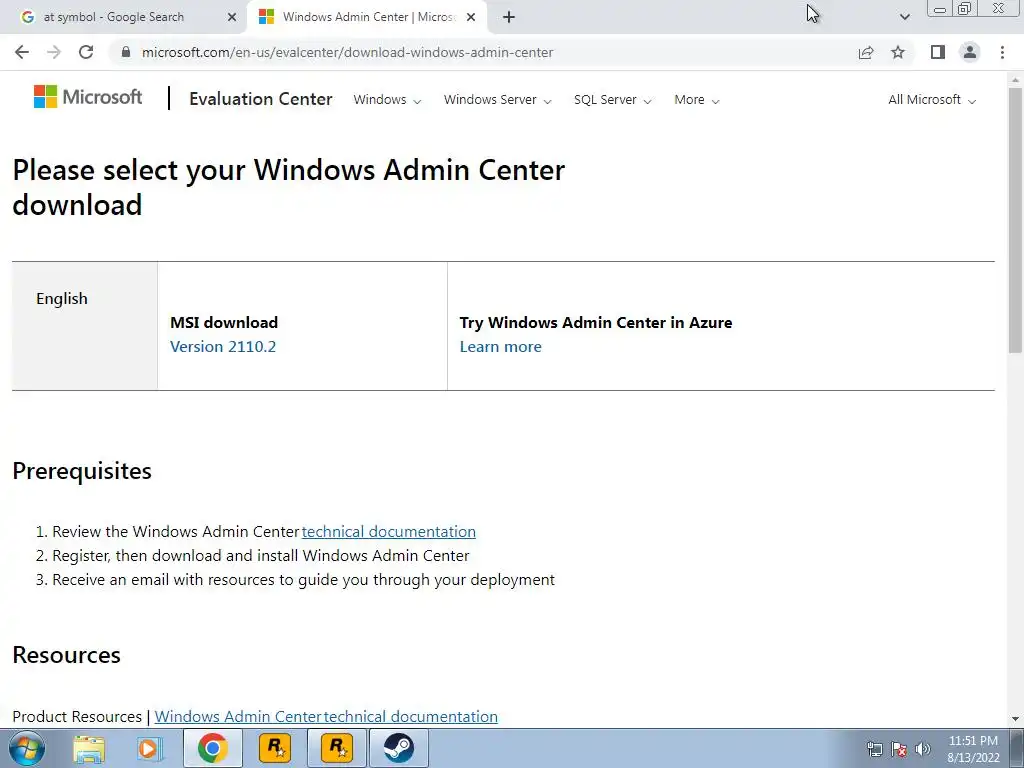
Task: Select the English language cell
Action: tap(85, 326)
